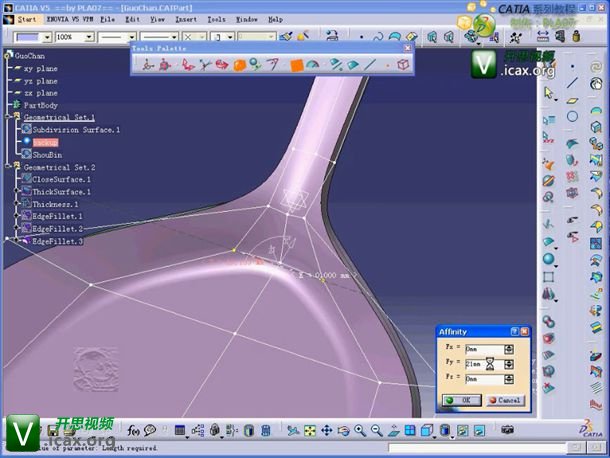Expand Geometrical Set.1 tree node
The width and height of the screenshot is (610, 458).
(7, 118)
